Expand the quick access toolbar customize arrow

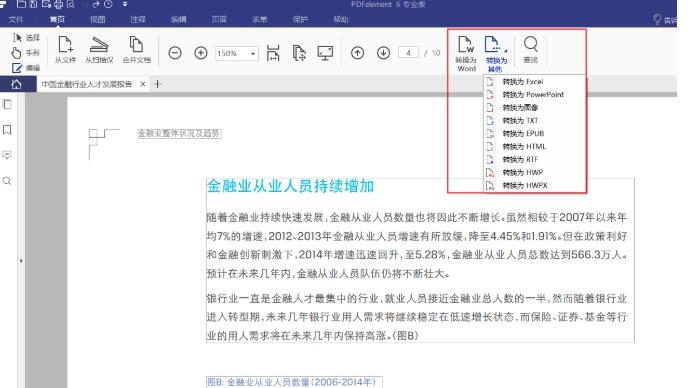[125, 4]
